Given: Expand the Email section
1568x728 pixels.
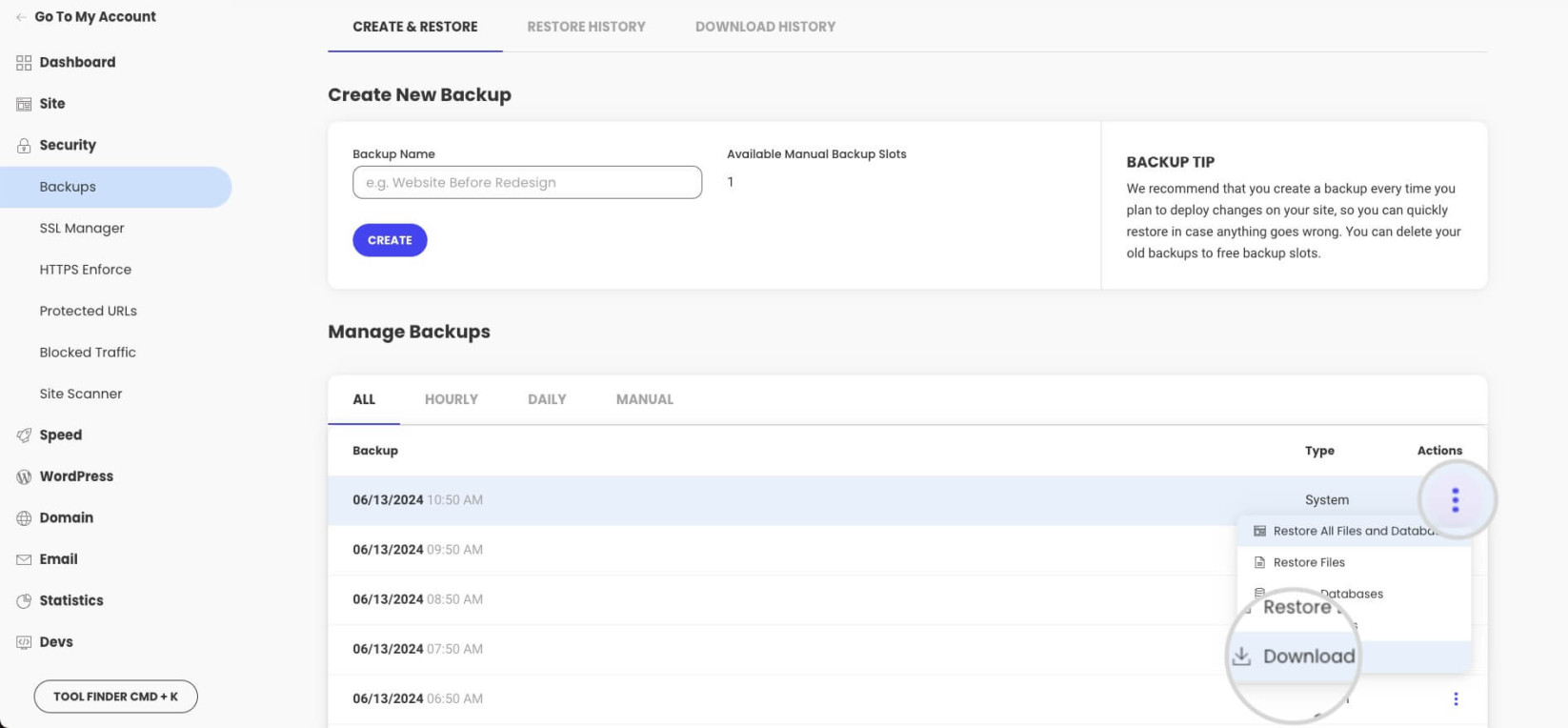Looking at the screenshot, I should pos(59,559).
